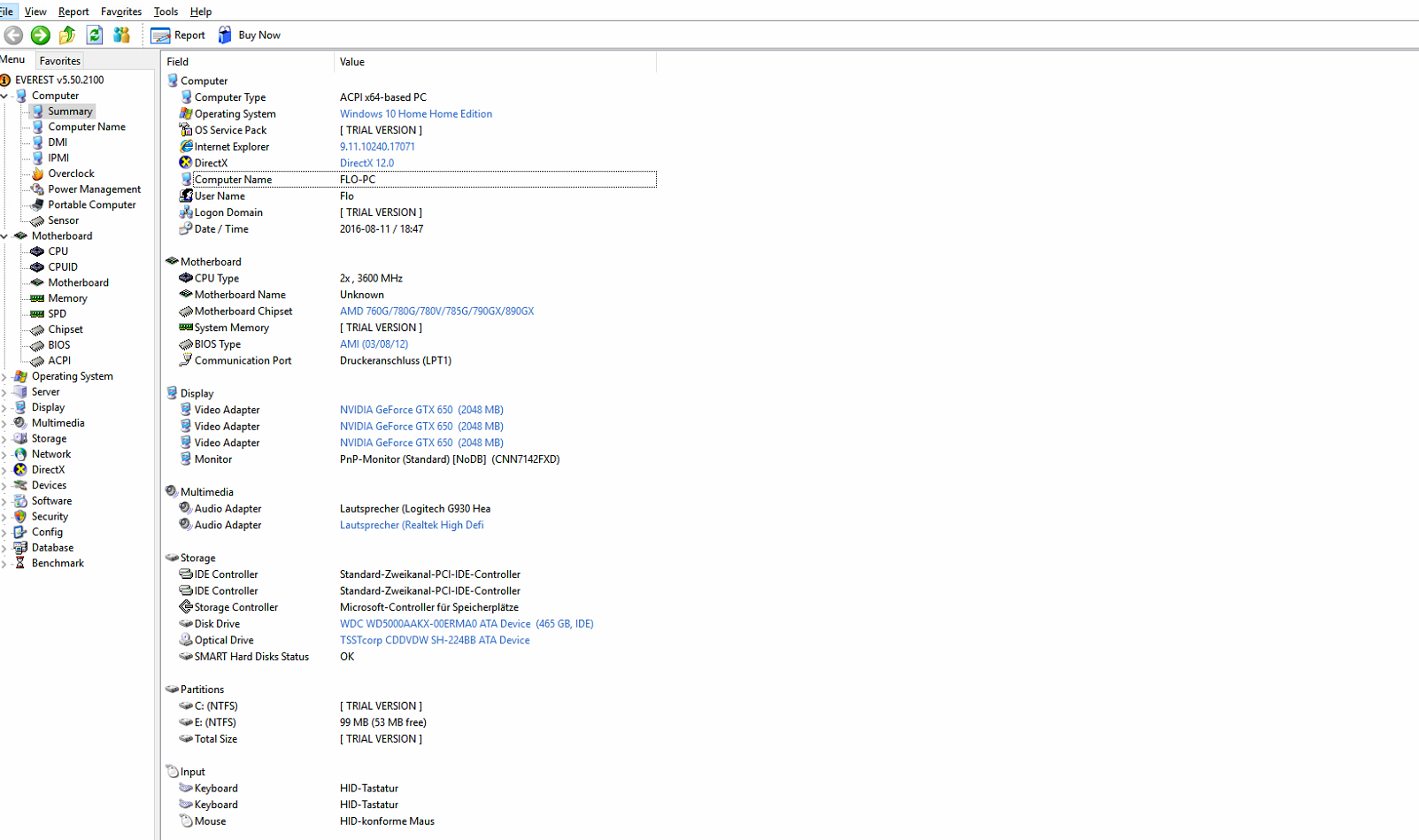Viewport: 1419px width, 840px height.
Task: Click the Overclock flame icon
Action: pyautogui.click(x=37, y=173)
